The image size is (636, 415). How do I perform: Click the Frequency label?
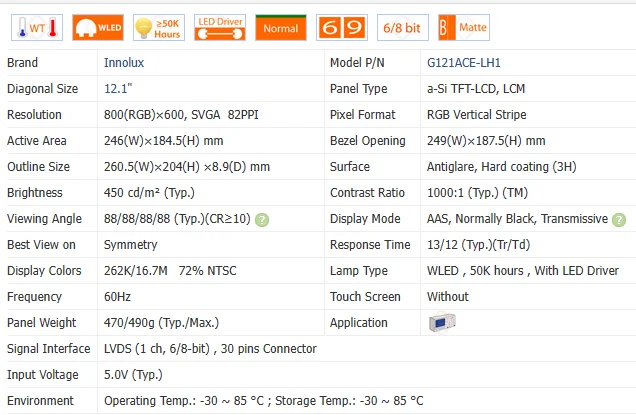tap(34, 297)
